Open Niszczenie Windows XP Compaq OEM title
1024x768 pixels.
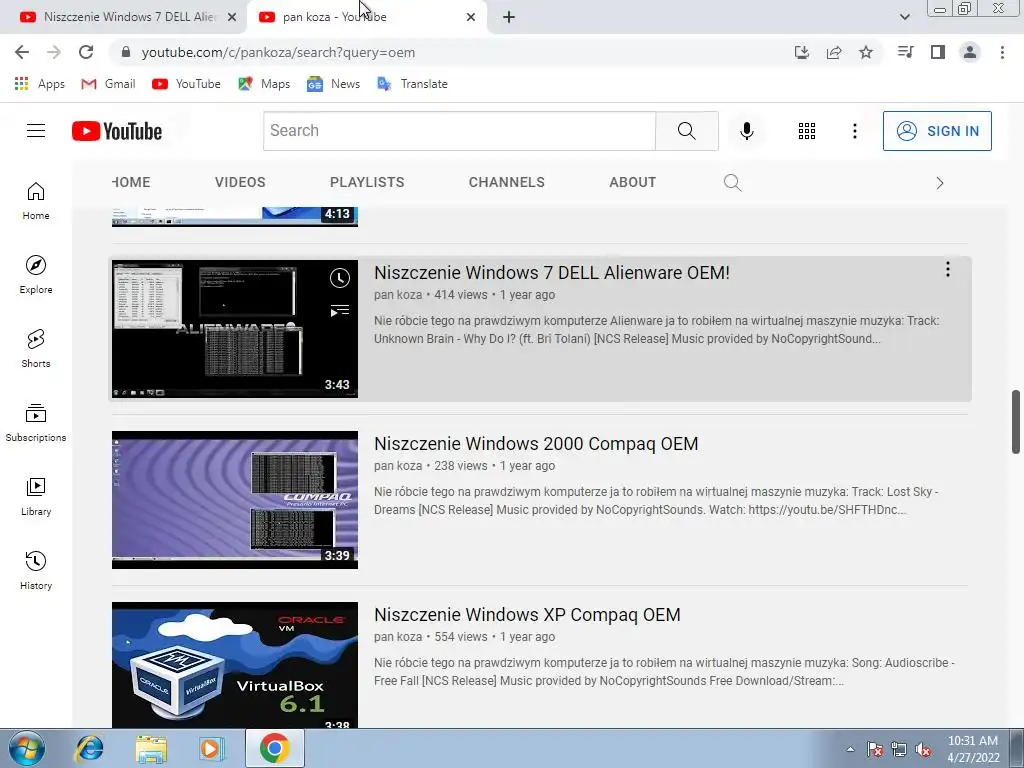(527, 615)
